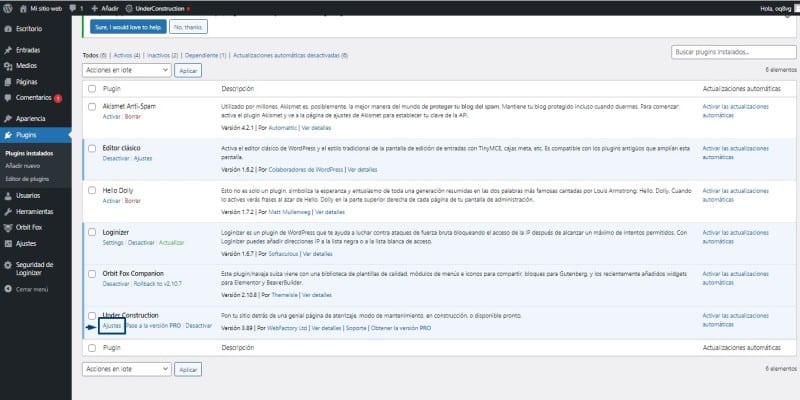The height and width of the screenshot is (400, 800).
Task: Open Under Construction Ajustes link
Action: 112,326
